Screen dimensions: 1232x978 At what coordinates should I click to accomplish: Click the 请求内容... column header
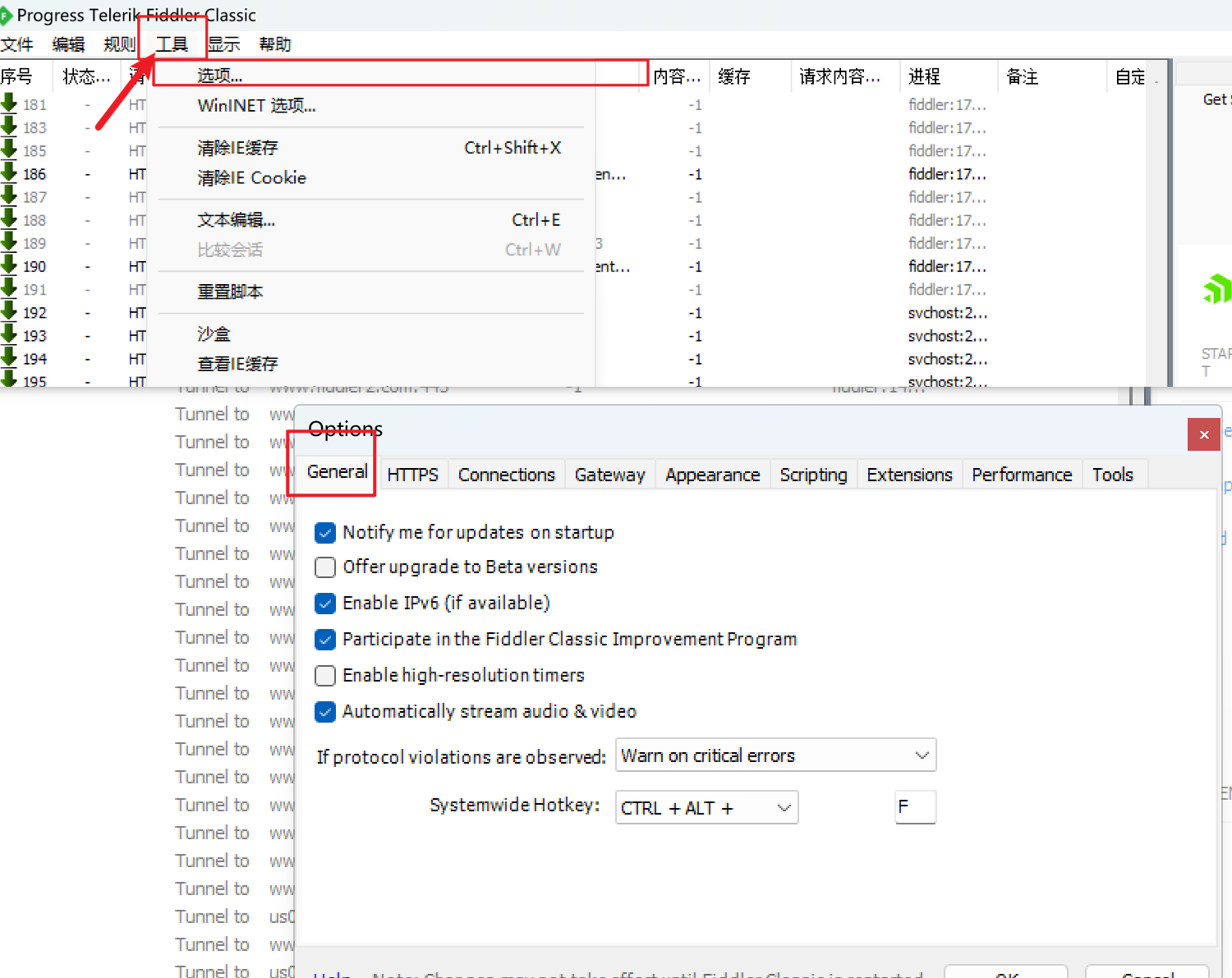[x=845, y=76]
